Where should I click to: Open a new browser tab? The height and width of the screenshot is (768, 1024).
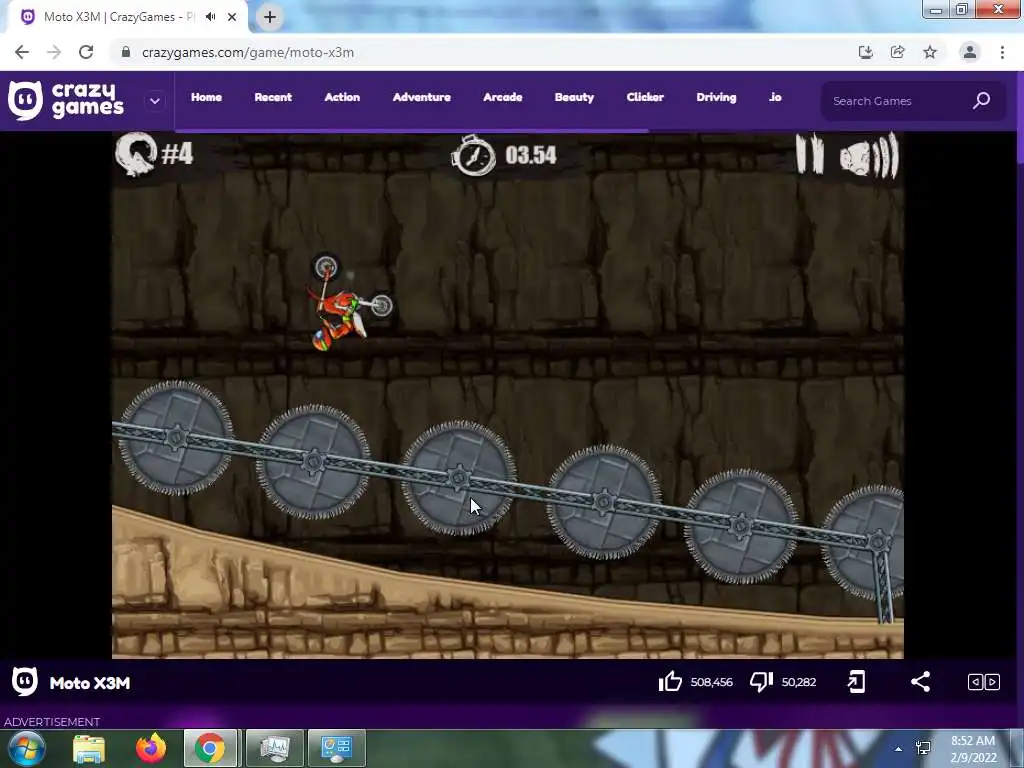coord(270,17)
